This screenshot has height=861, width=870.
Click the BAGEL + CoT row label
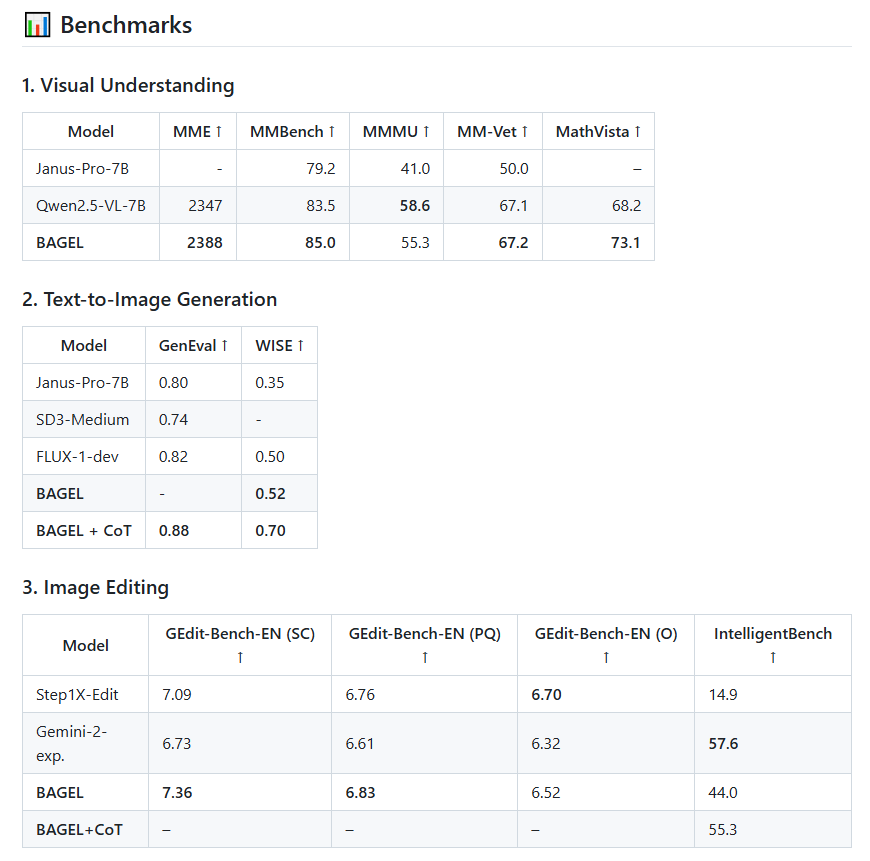[x=84, y=530]
